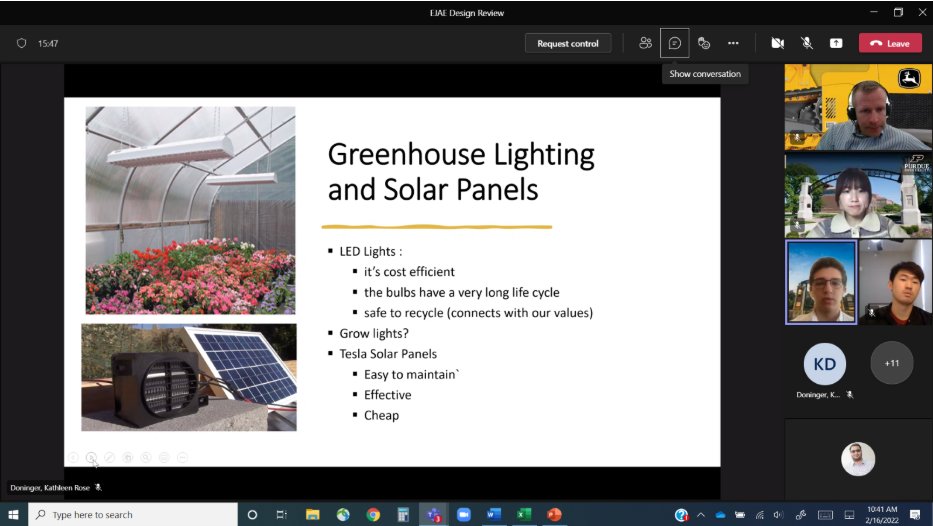Viewport: 933px width, 526px height.
Task: Open the volume control in system tray
Action: tap(778, 515)
